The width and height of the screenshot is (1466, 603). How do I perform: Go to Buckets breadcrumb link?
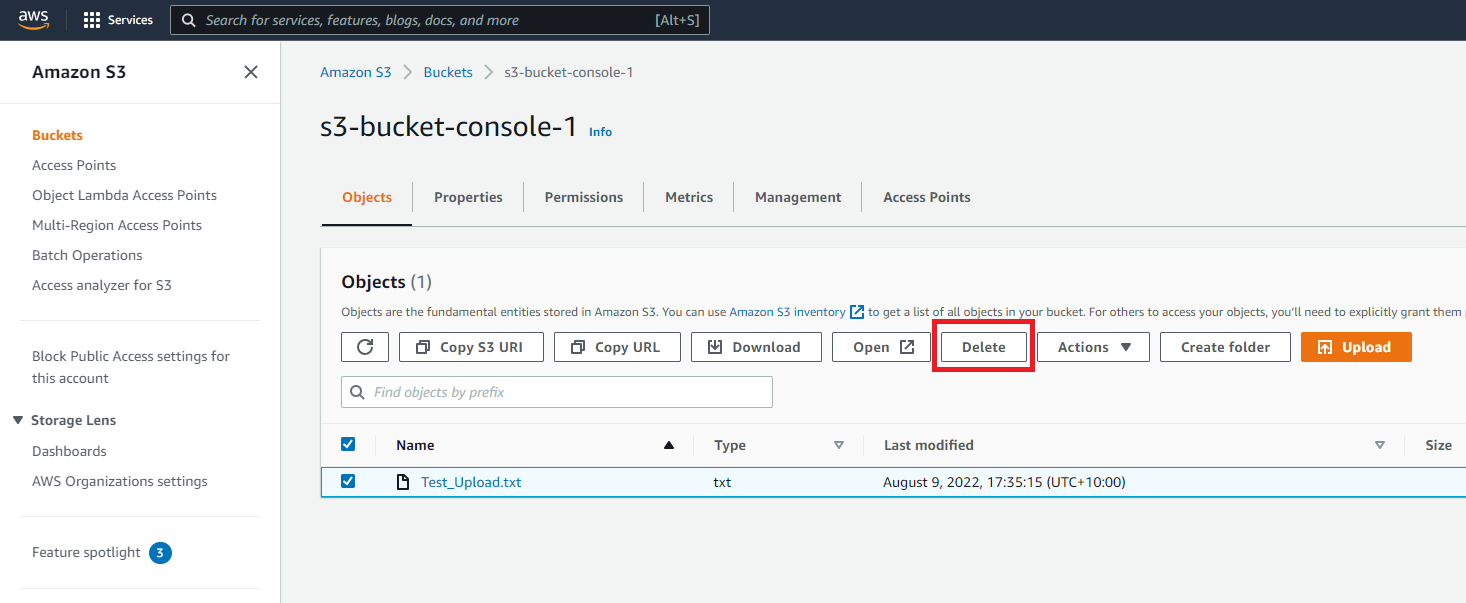pos(448,72)
